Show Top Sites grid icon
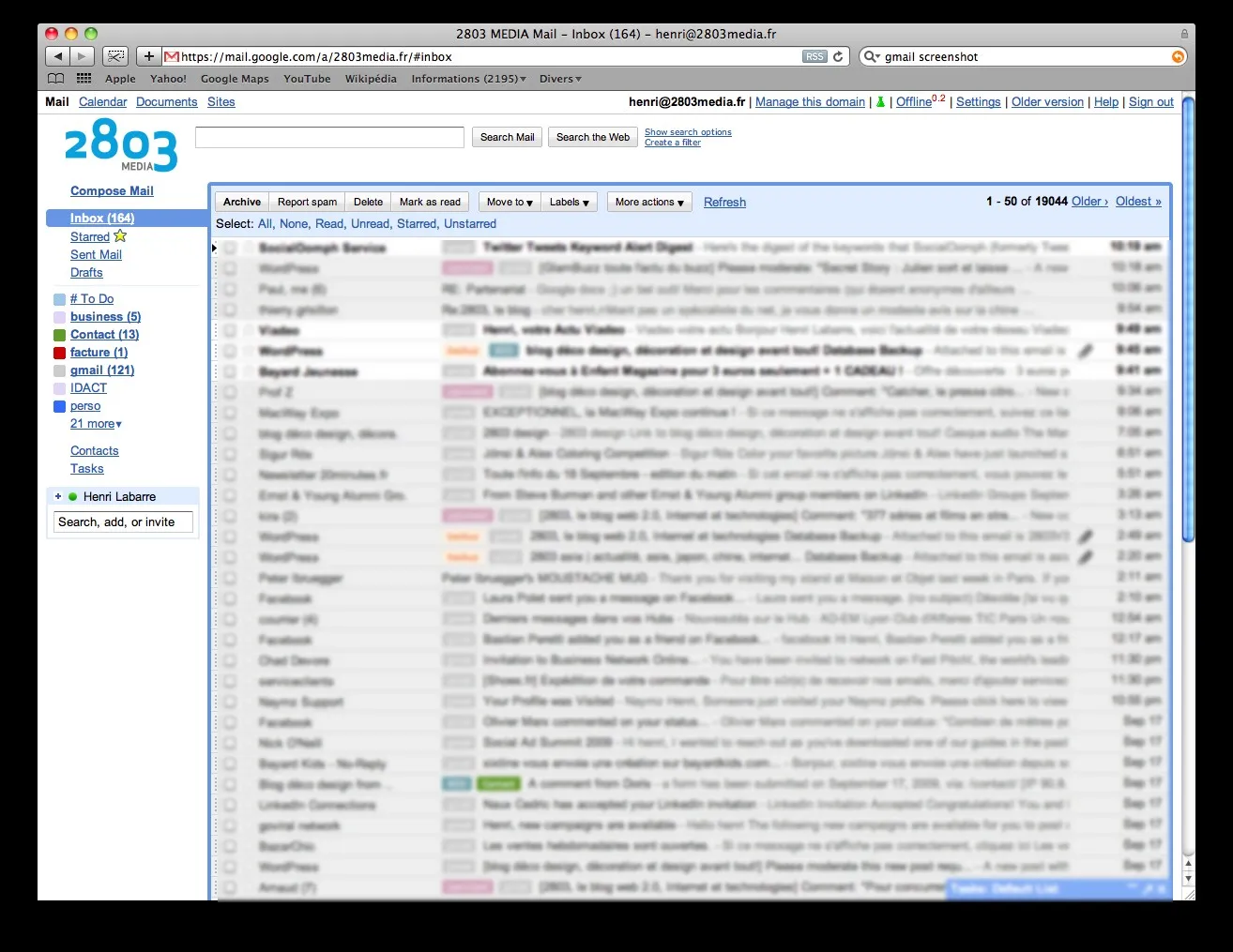 (84, 79)
